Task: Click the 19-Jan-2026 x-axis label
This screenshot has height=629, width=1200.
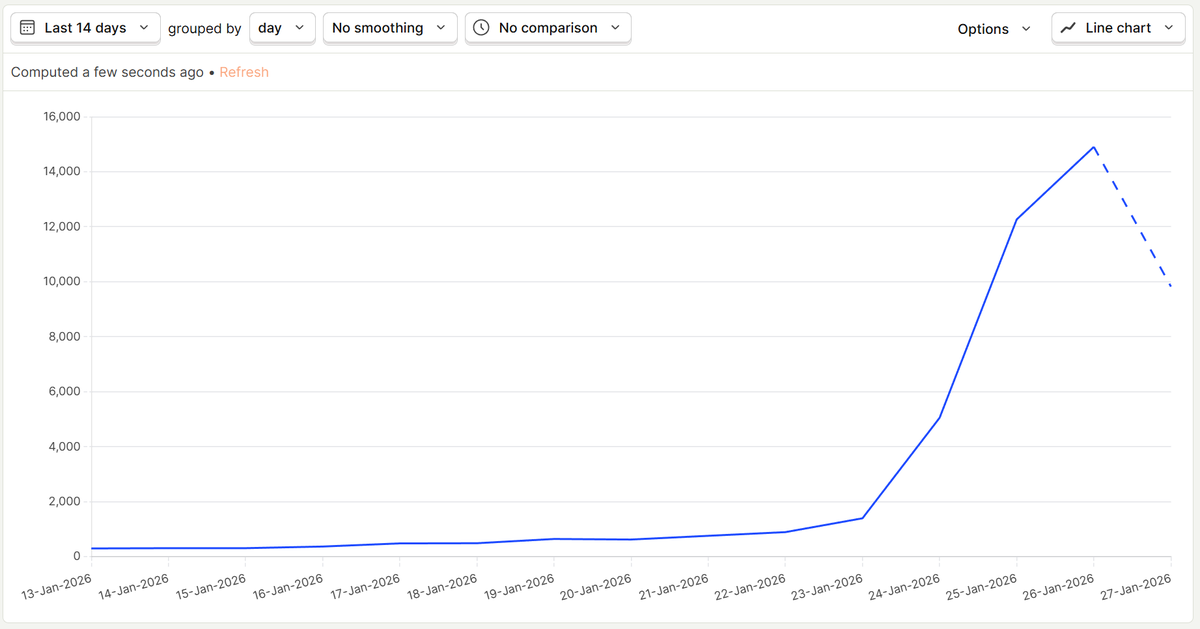Action: pyautogui.click(x=520, y=586)
